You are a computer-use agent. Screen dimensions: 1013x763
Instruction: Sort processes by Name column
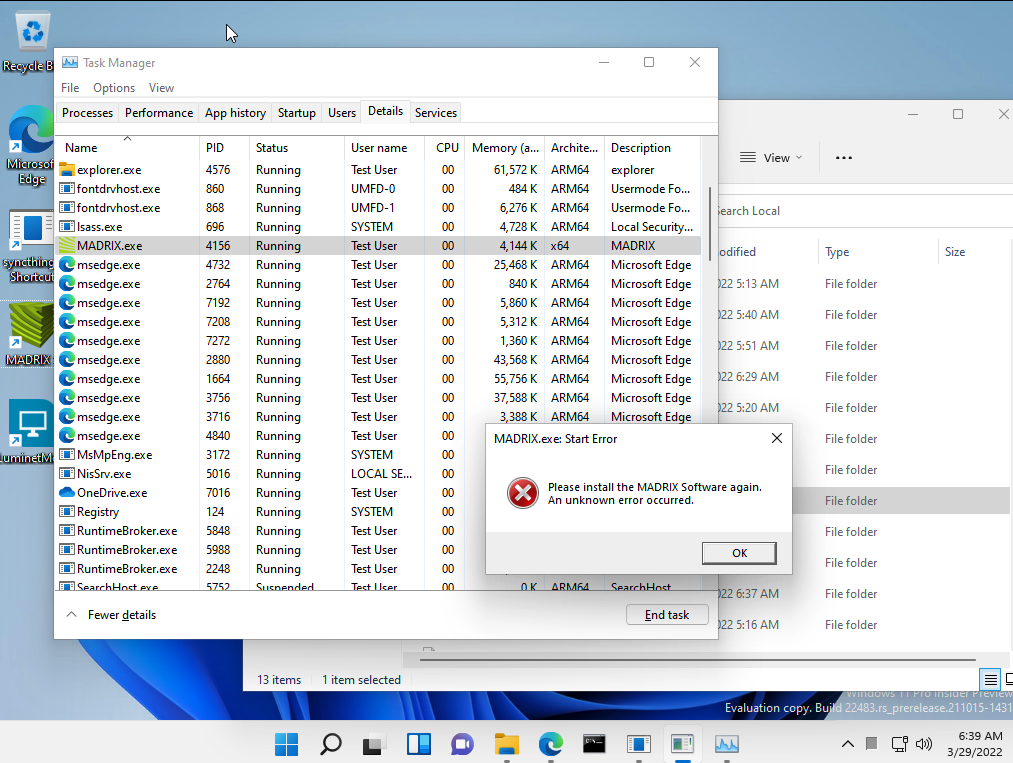click(x=127, y=148)
